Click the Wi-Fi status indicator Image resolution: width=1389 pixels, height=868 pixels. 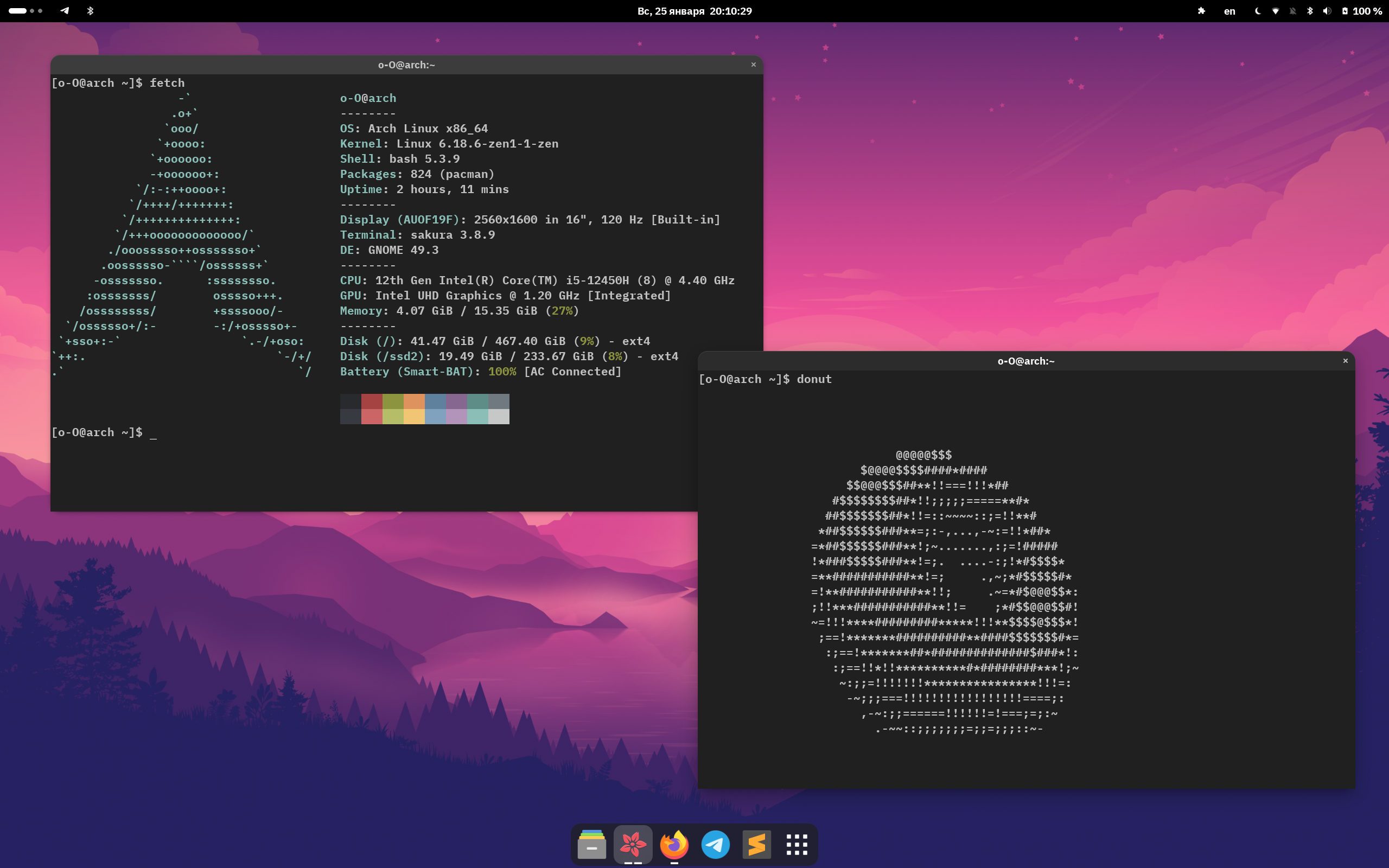click(x=1276, y=11)
